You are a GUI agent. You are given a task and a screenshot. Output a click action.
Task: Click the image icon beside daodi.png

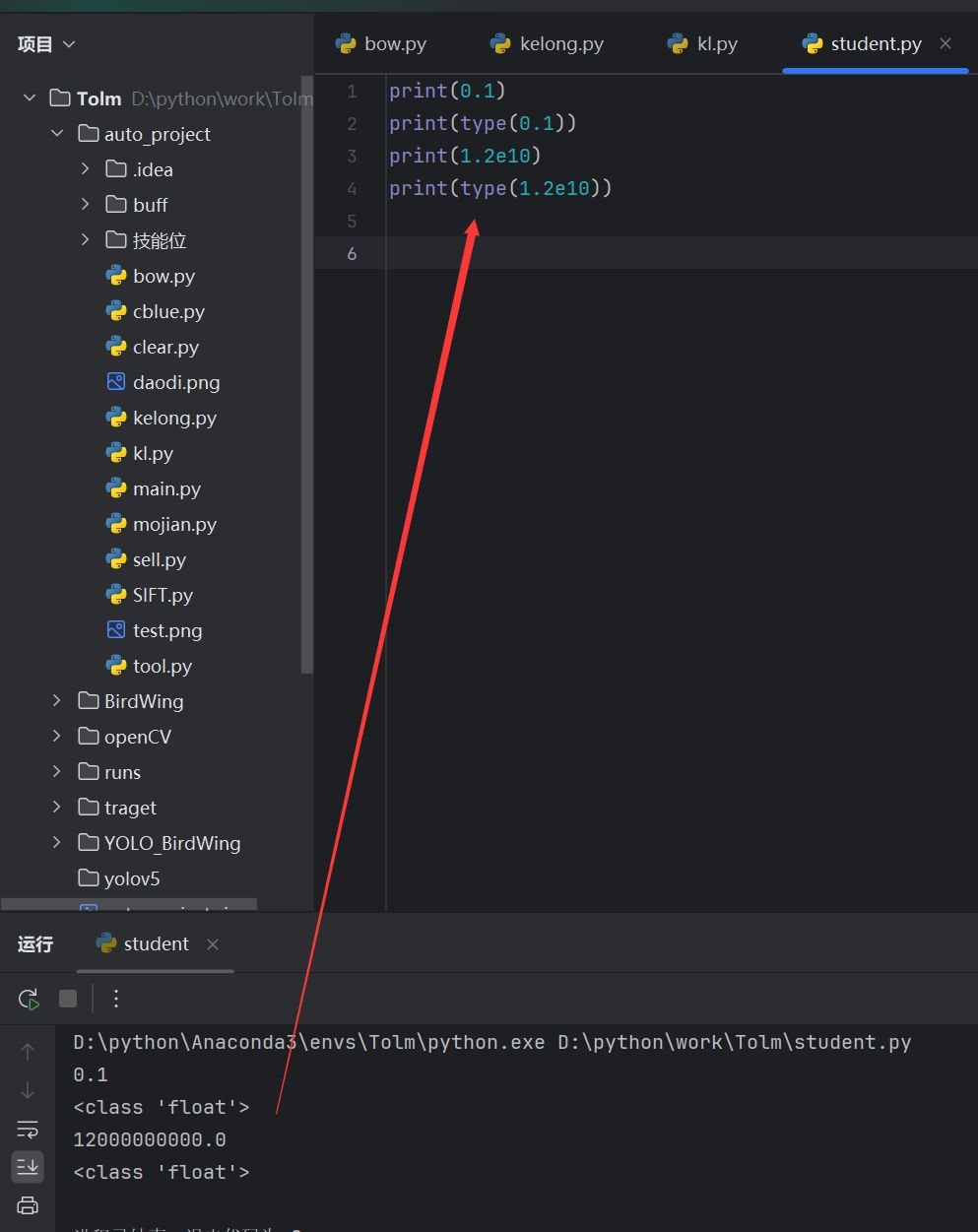click(x=116, y=382)
